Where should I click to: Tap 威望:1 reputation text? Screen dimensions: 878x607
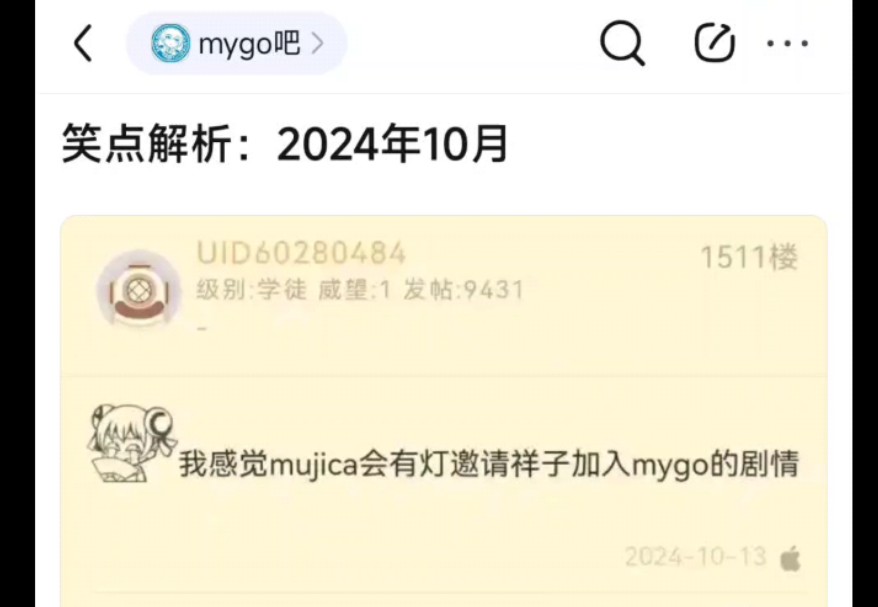[354, 290]
